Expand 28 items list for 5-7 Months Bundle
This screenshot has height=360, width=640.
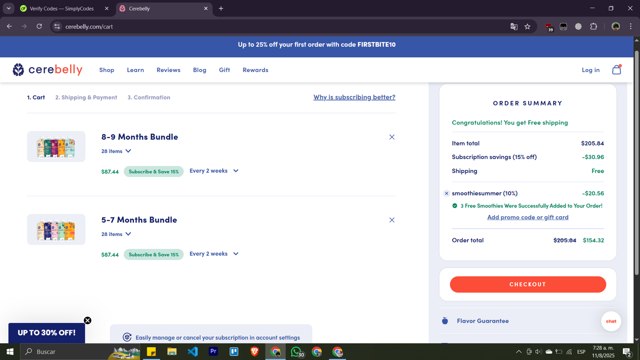click(116, 234)
